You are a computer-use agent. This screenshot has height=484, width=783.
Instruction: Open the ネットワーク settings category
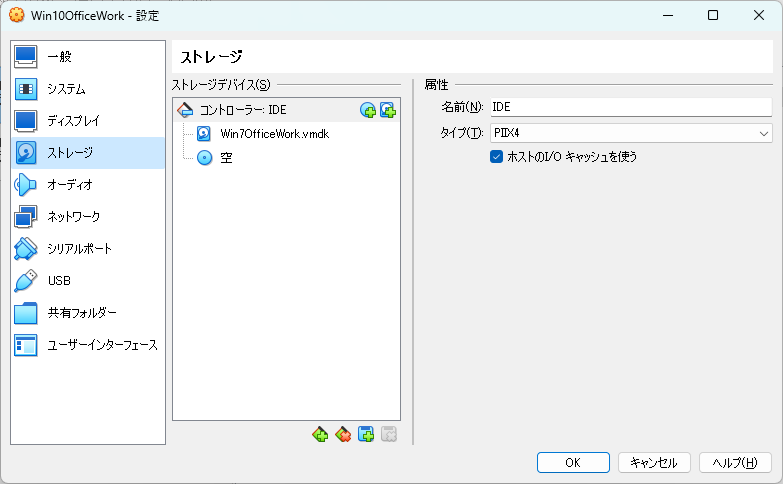pos(88,217)
